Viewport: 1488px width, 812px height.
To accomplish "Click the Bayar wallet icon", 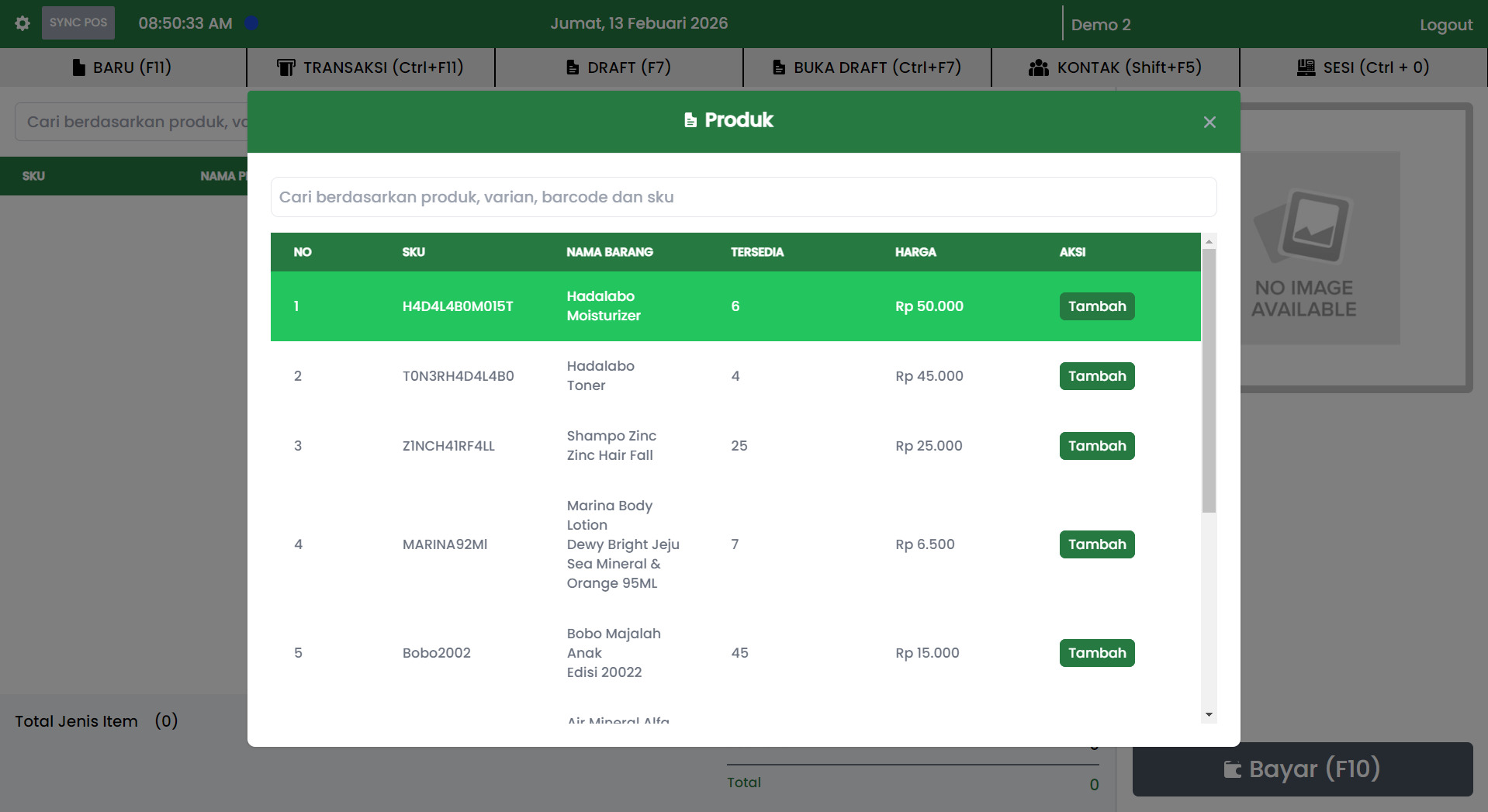I will tap(1232, 769).
